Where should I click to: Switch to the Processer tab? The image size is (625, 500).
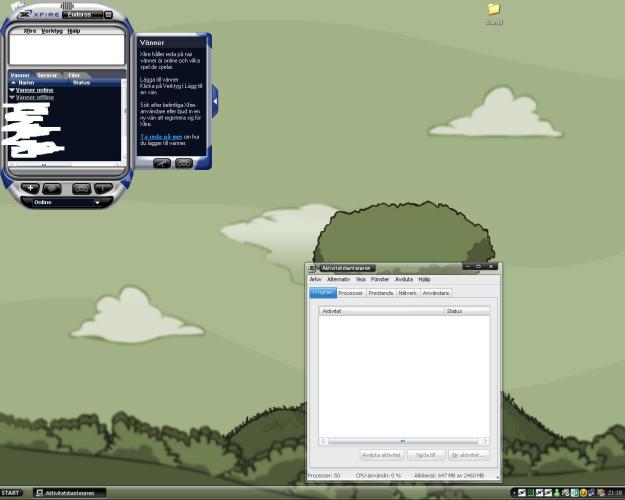(x=350, y=293)
